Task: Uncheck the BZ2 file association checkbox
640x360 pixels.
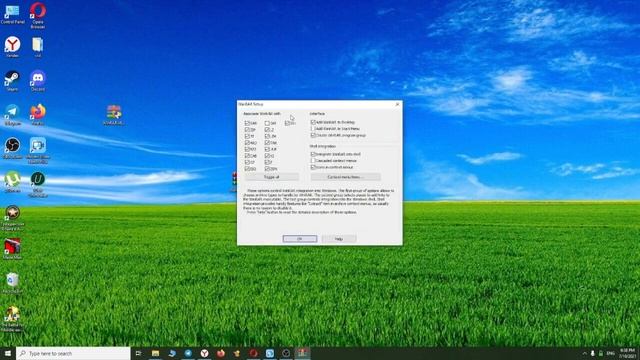Action: coord(247,149)
